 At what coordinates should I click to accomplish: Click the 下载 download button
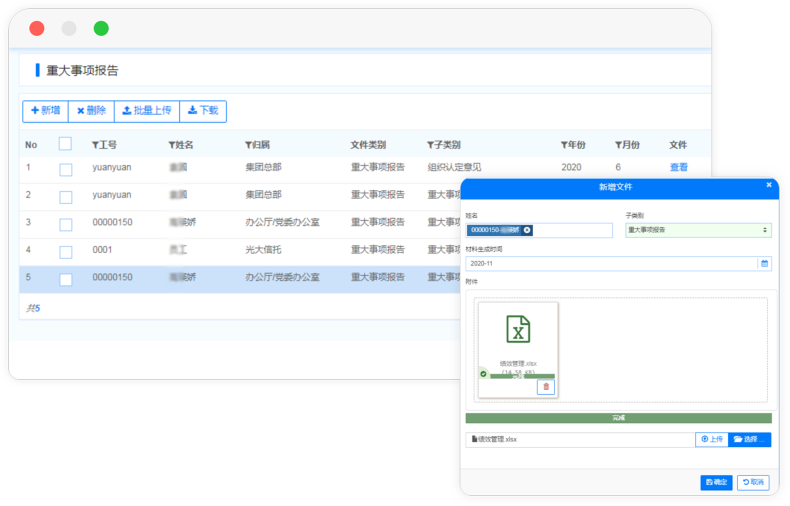pos(203,111)
